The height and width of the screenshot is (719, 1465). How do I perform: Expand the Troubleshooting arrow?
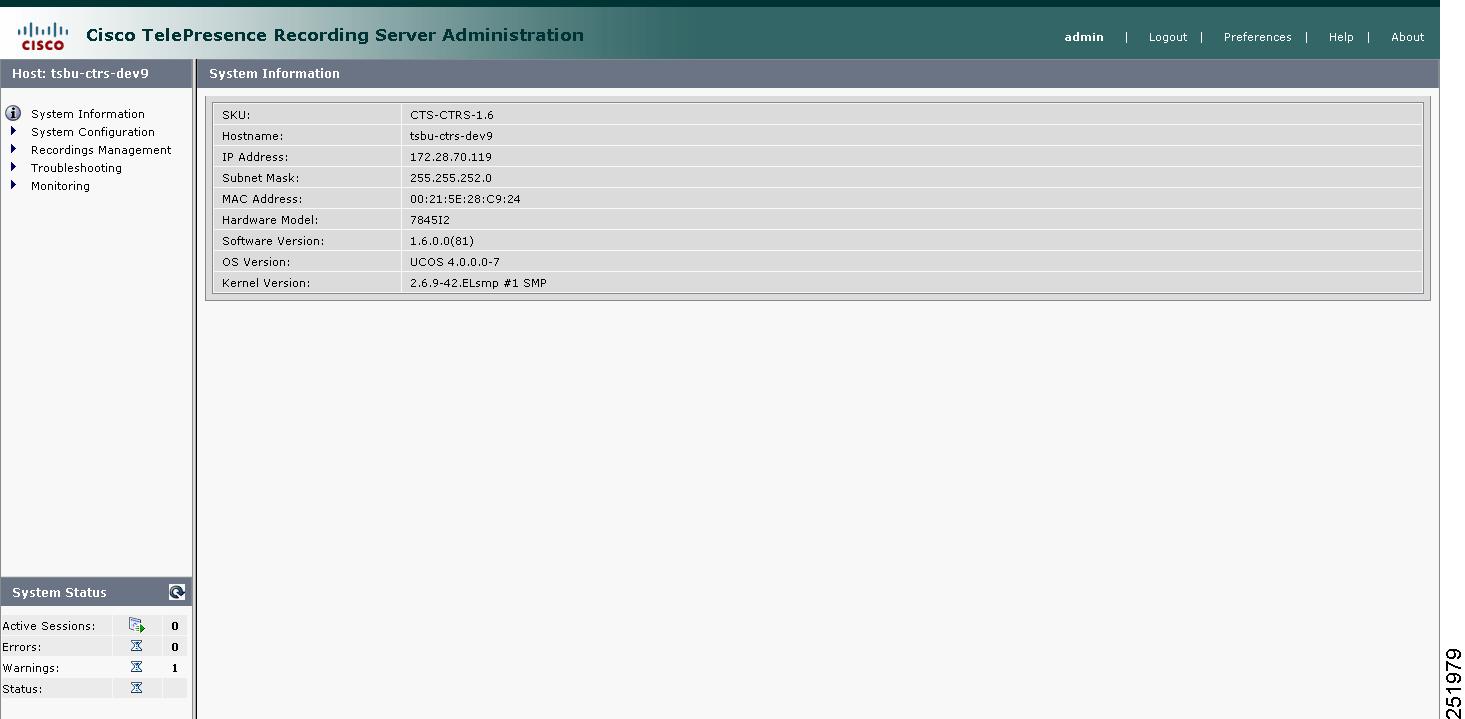(x=13, y=167)
